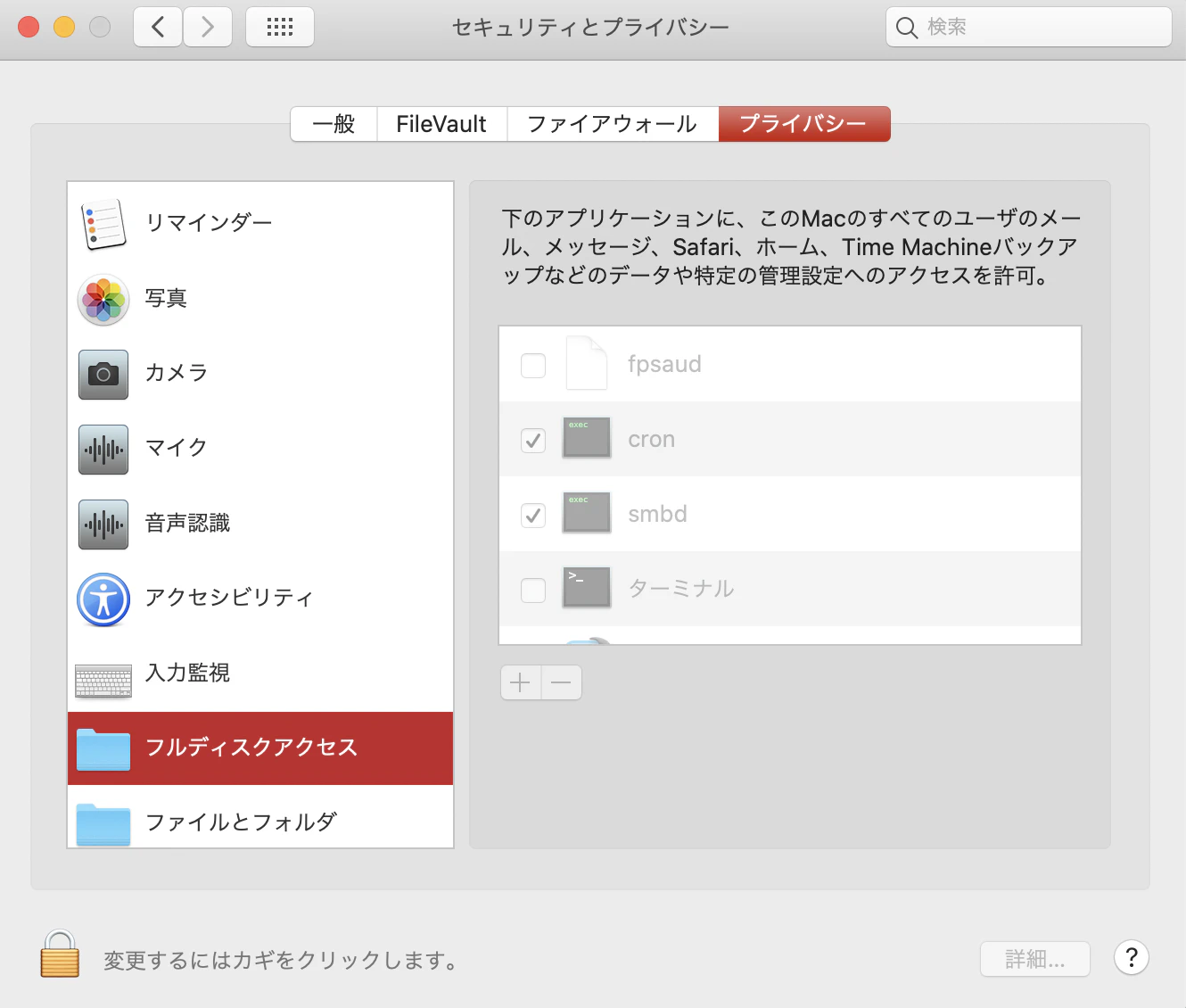Viewport: 1186px width, 1008px height.
Task: Open help with question mark button
Action: pyautogui.click(x=1132, y=958)
